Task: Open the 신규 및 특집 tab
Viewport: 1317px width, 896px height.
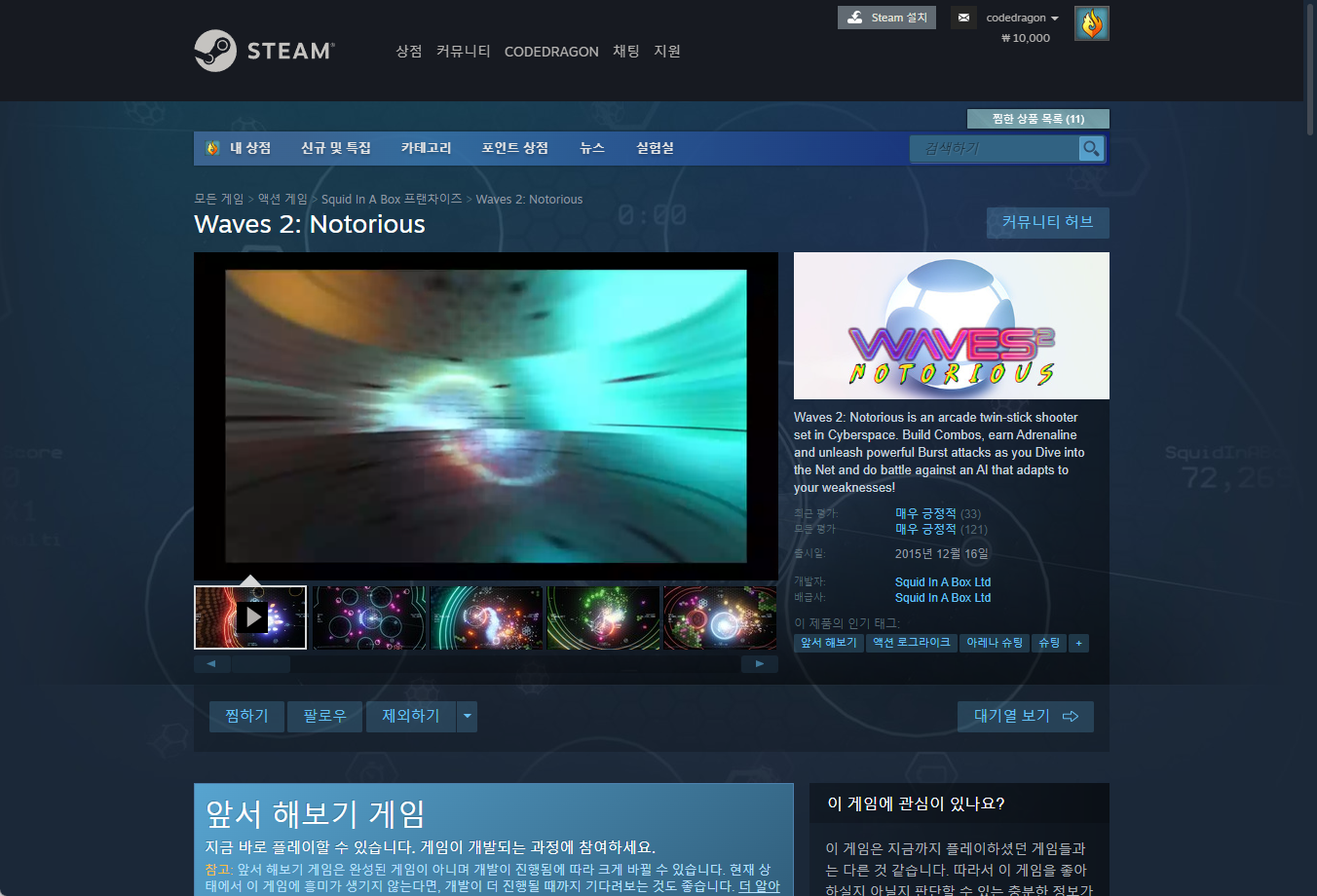Action: pos(336,148)
